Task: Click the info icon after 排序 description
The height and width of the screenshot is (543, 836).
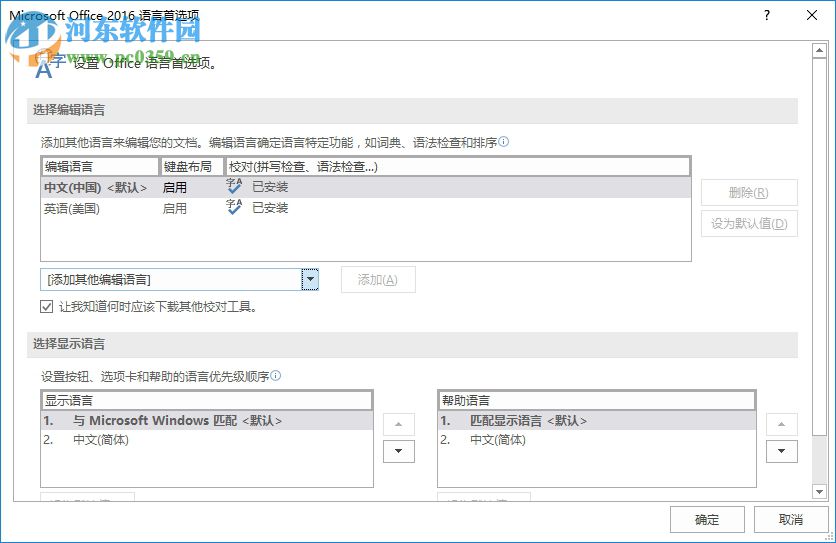Action: pos(503,141)
